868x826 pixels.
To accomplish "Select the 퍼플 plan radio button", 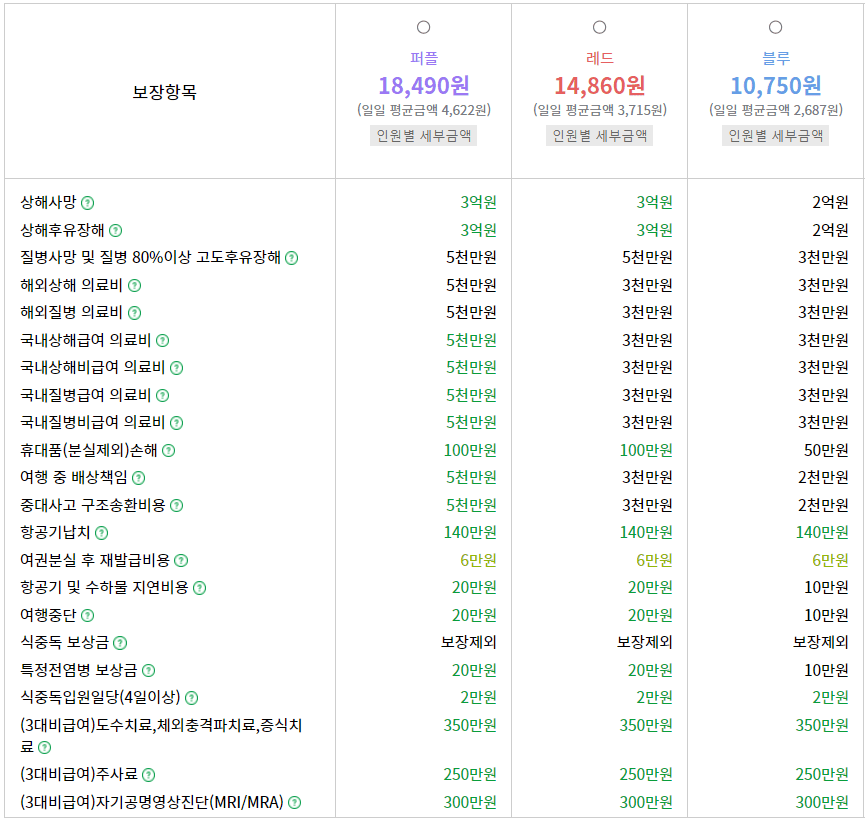I will (423, 27).
